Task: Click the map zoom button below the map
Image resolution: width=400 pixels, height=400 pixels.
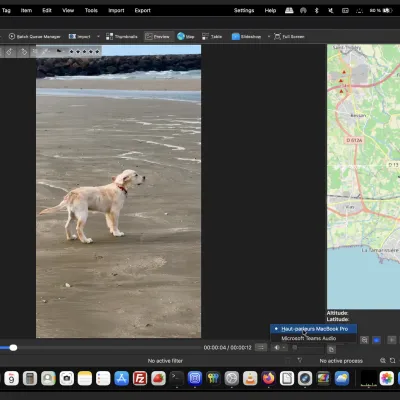Action: point(364,340)
